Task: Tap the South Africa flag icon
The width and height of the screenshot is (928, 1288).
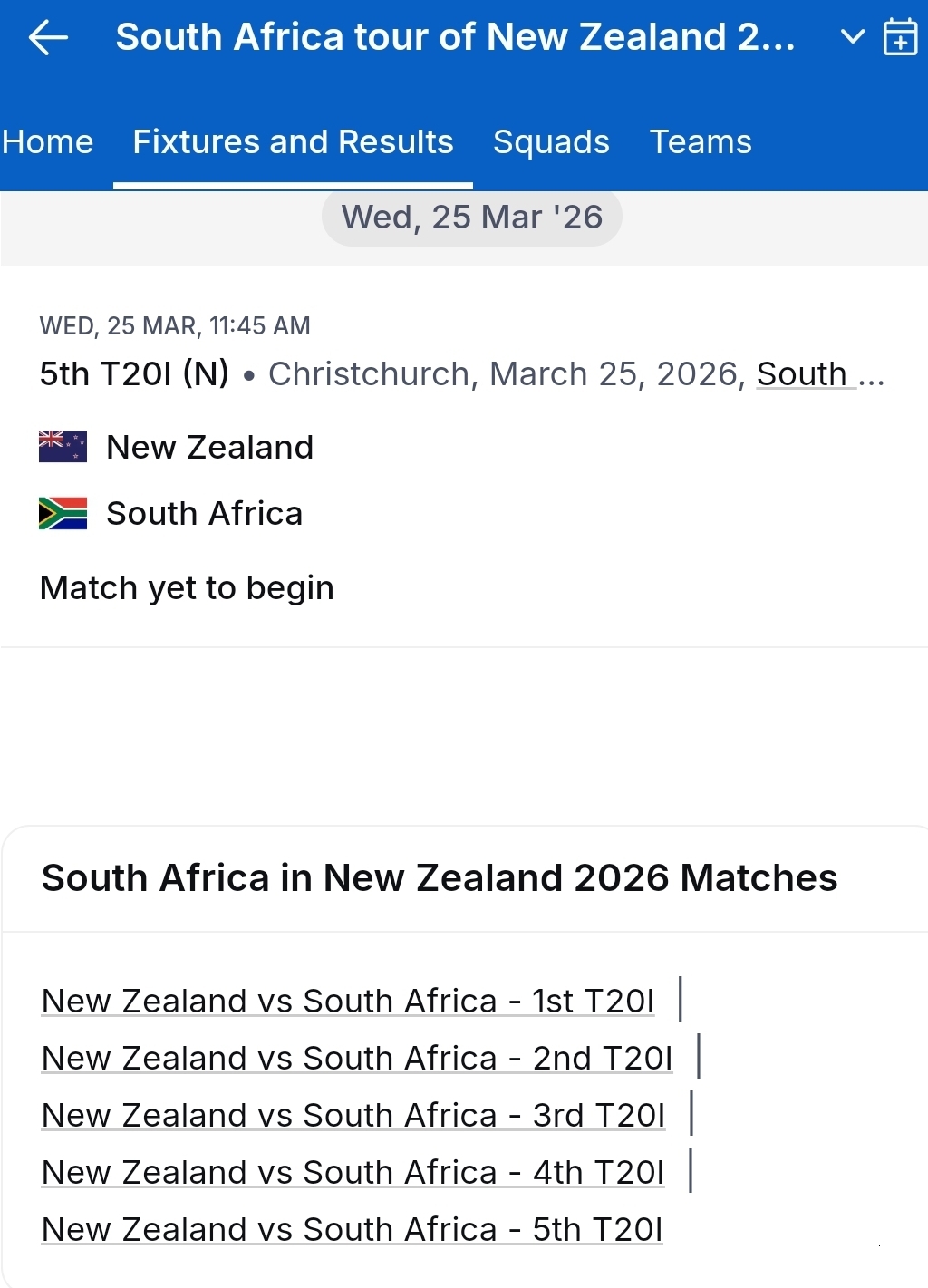Action: tap(63, 513)
